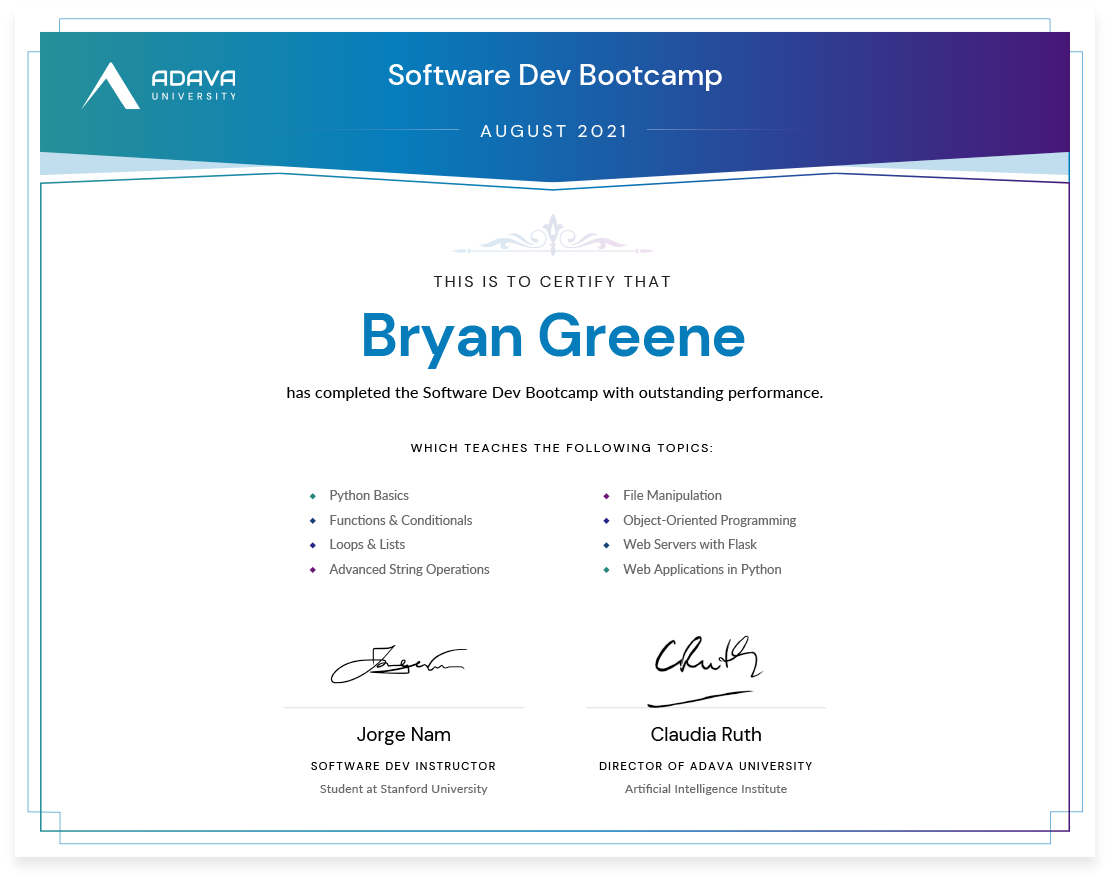1111x881 pixels.
Task: Click the Software Dev Instructor title text
Action: (403, 766)
